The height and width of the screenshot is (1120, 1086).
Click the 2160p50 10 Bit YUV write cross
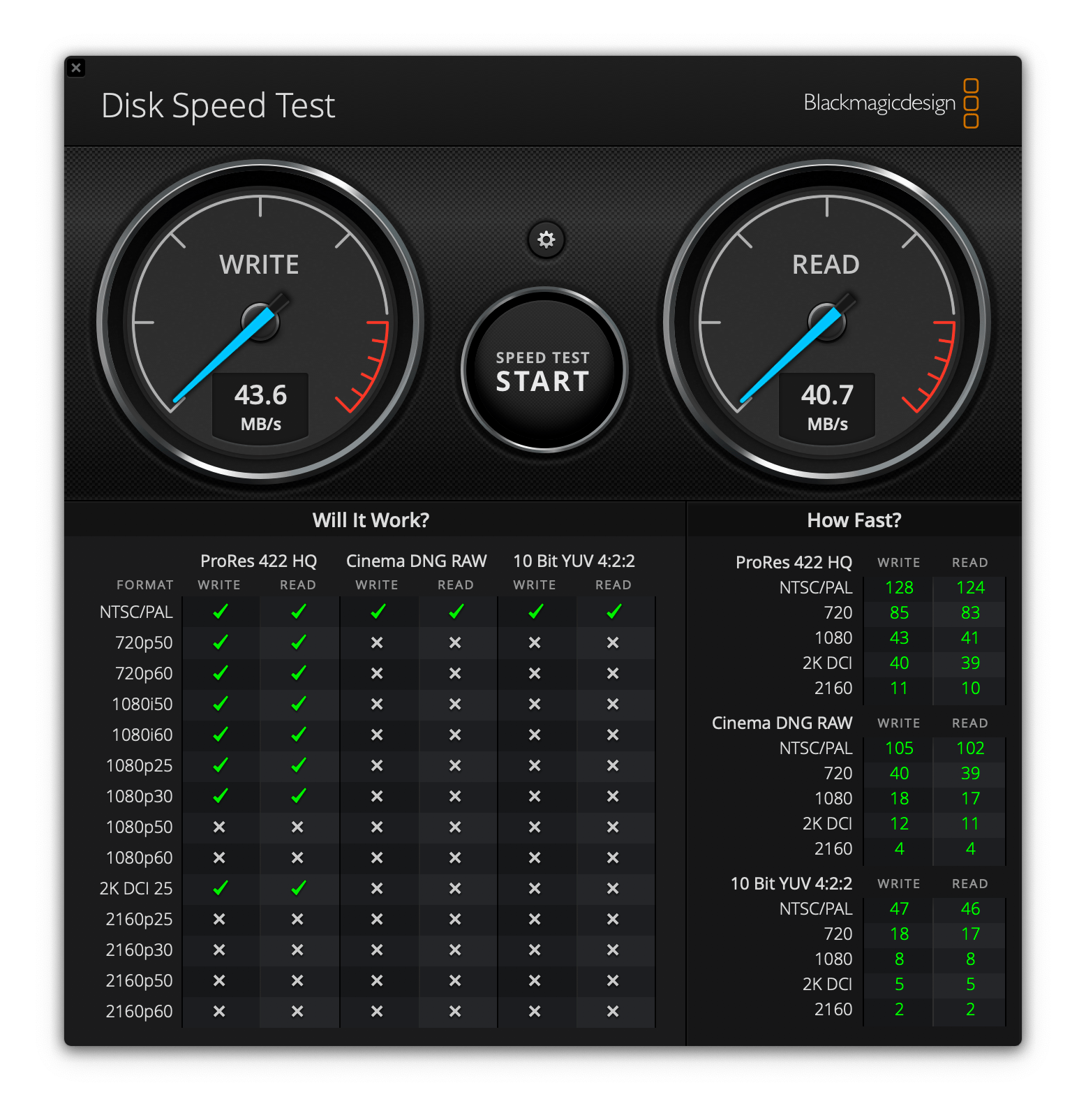click(535, 980)
